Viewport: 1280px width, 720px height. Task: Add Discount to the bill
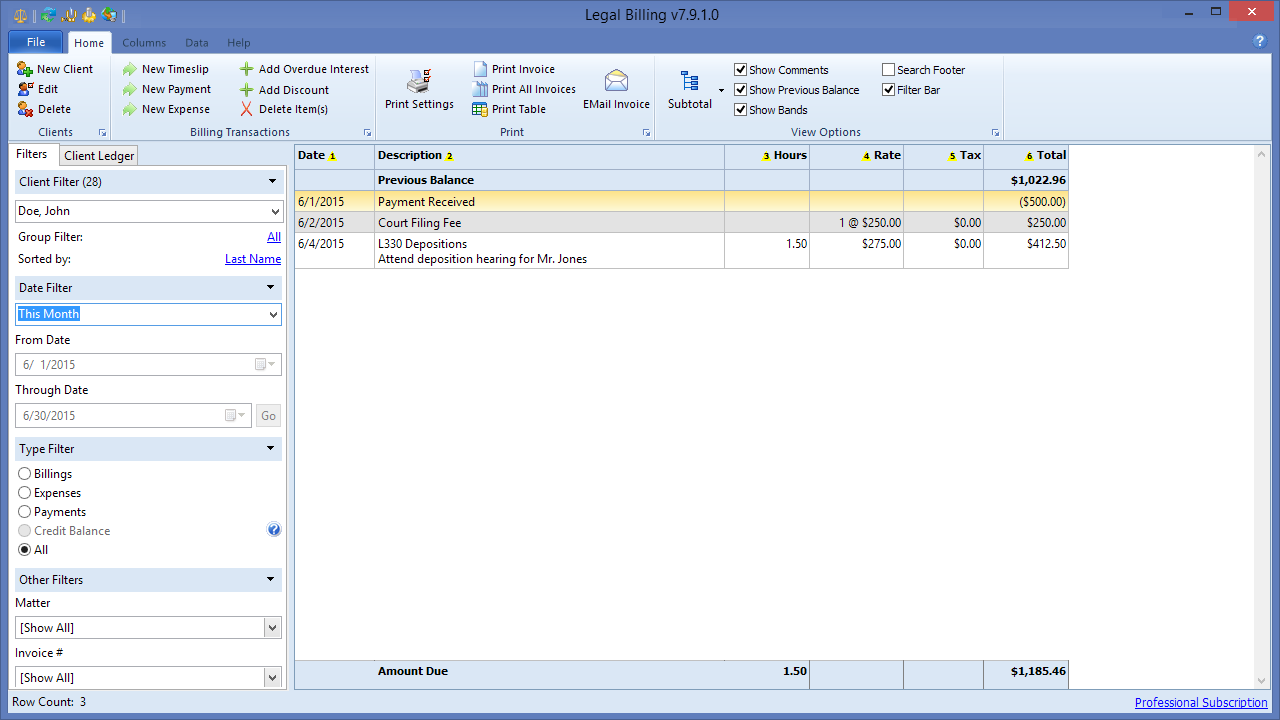pos(284,89)
